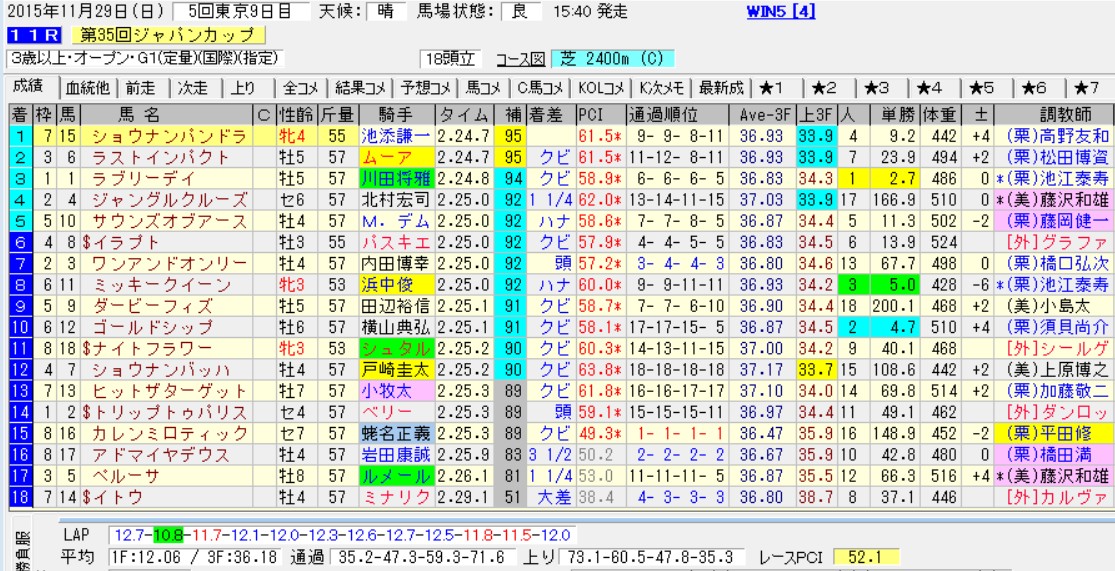Image resolution: width=1115 pixels, height=571 pixels.
Task: Sort by the タイム column header
Action: click(463, 112)
